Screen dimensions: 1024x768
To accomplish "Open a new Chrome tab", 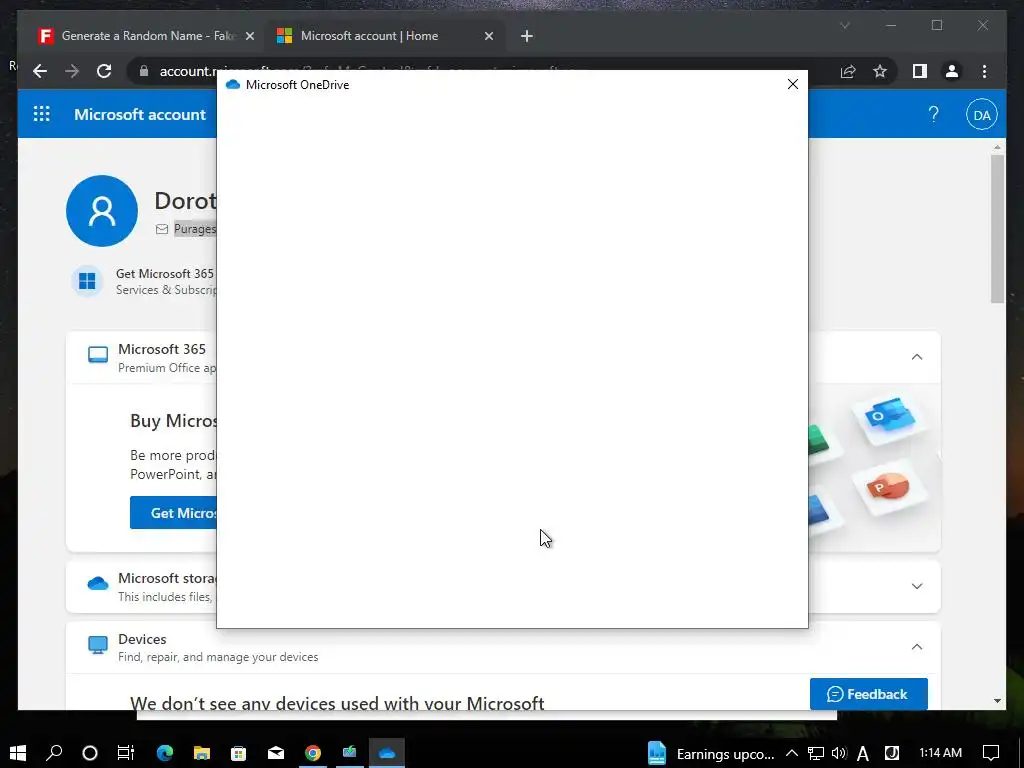I will tap(527, 36).
